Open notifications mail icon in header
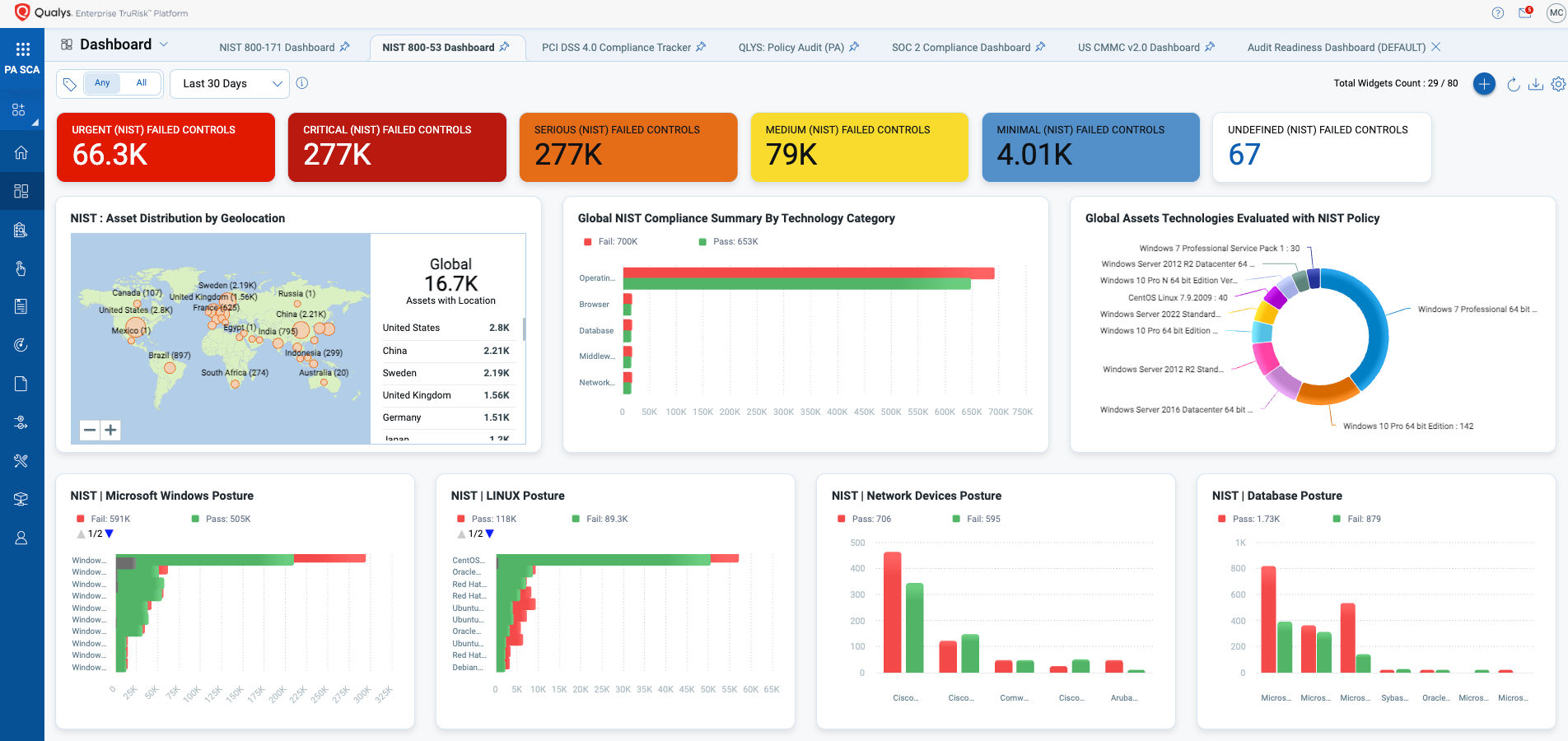Screen dimensions: 1568x741 [1525, 12]
